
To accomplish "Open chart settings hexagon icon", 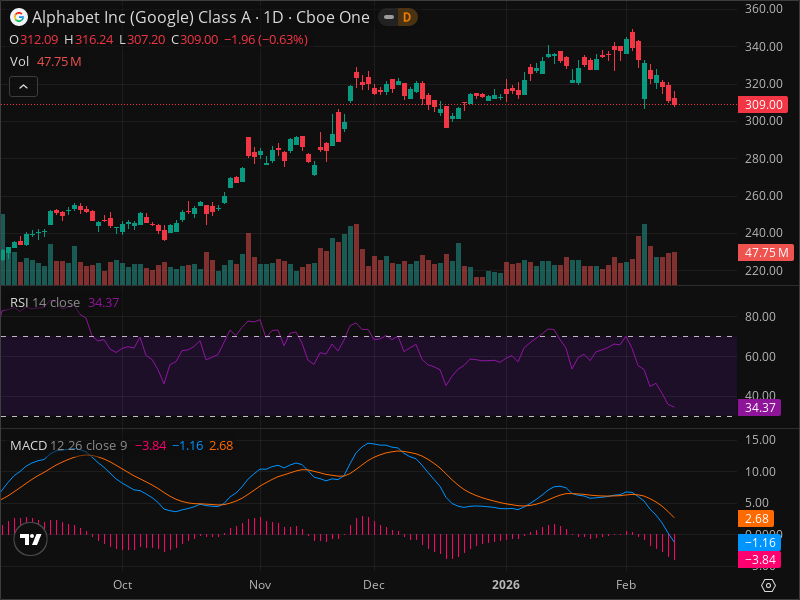I will tap(768, 585).
